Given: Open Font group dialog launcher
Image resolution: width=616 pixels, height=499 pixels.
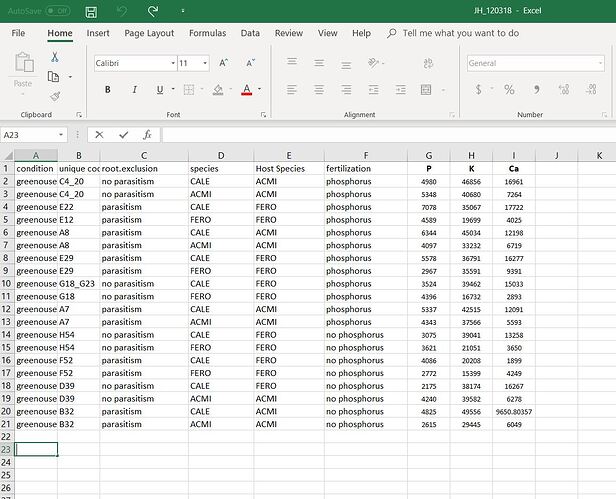Looking at the screenshot, I should pos(263,115).
